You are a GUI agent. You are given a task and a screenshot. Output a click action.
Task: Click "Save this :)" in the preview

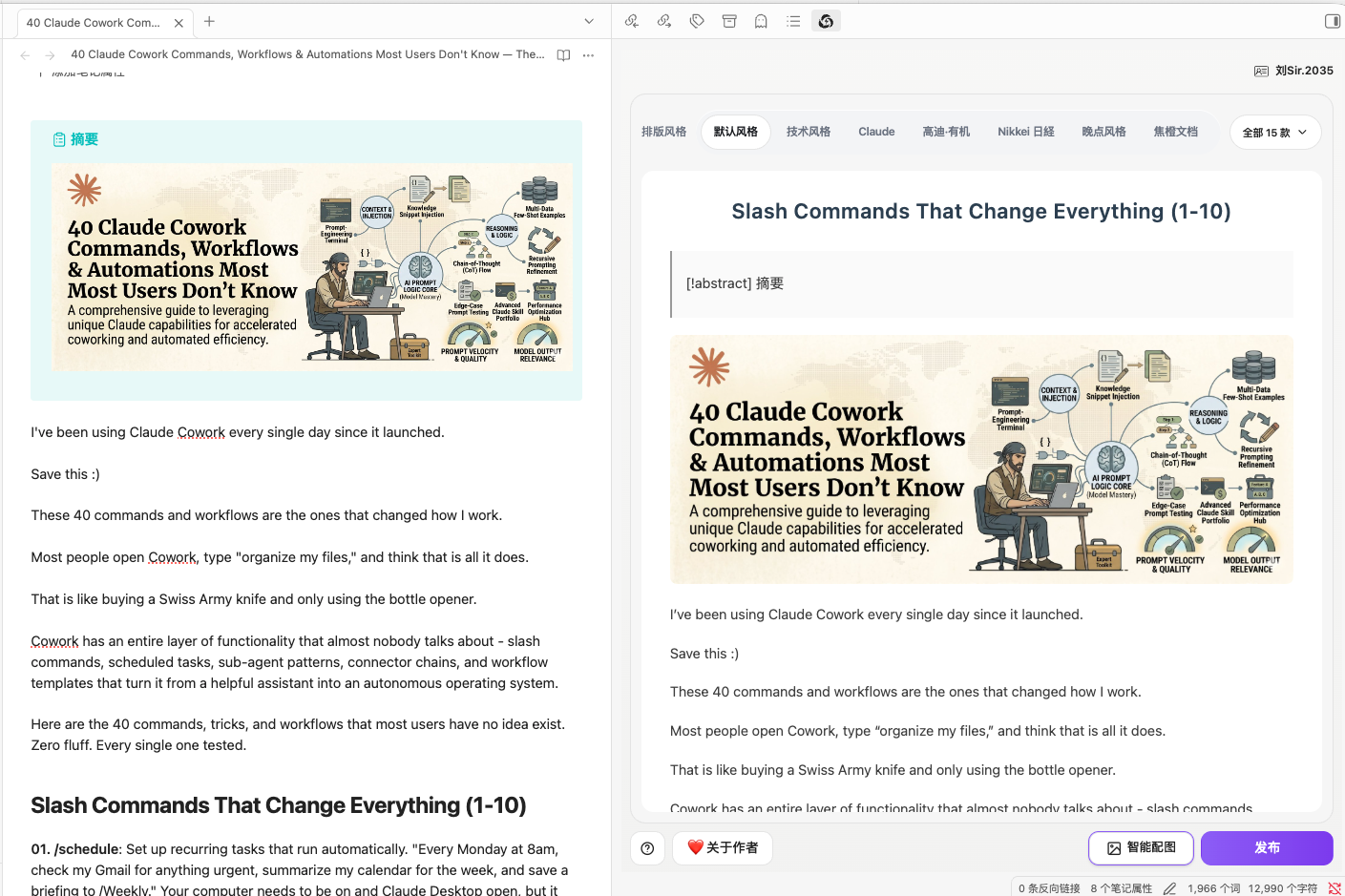(704, 654)
